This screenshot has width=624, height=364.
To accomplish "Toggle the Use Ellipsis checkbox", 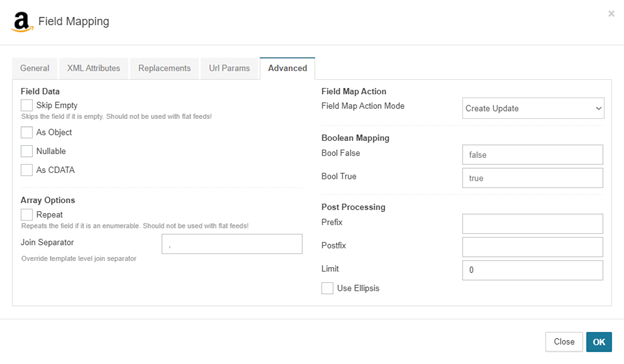I will 327,288.
